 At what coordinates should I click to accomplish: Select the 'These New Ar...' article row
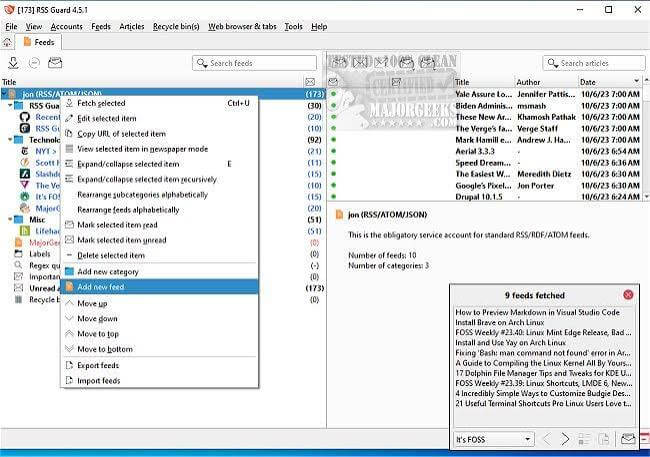point(486,117)
